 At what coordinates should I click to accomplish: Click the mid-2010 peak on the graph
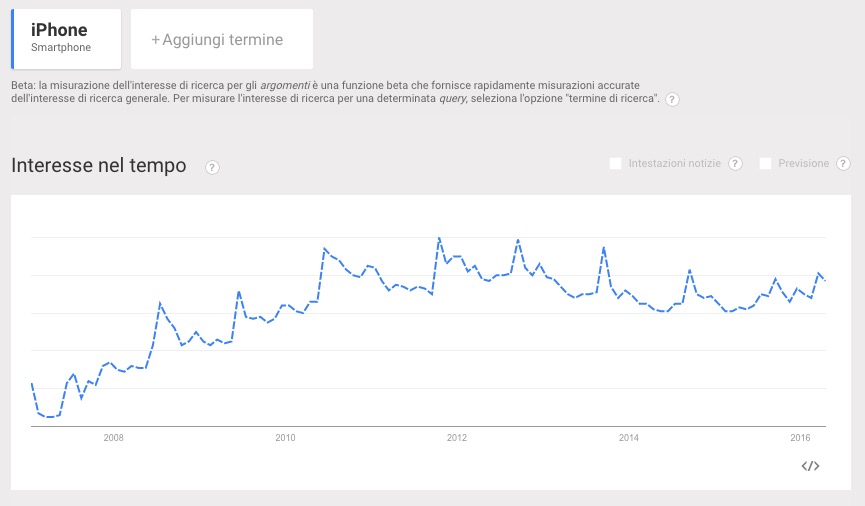[325, 249]
